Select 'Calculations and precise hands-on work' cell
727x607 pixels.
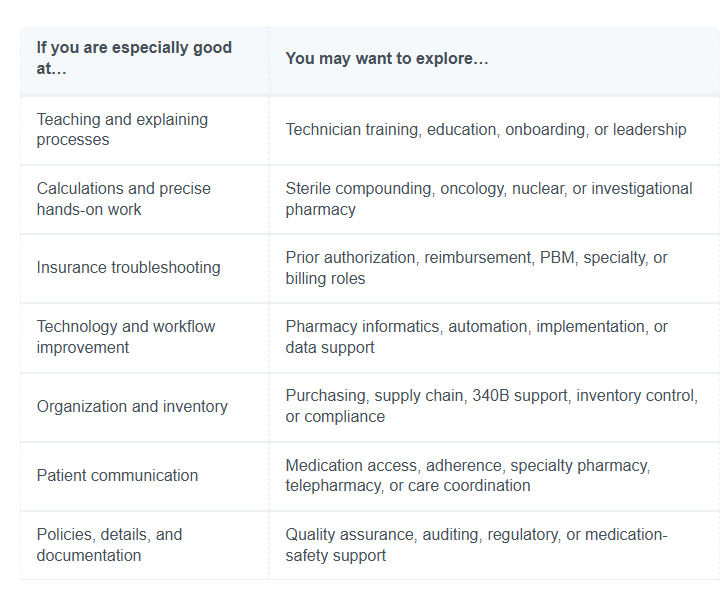coord(144,199)
